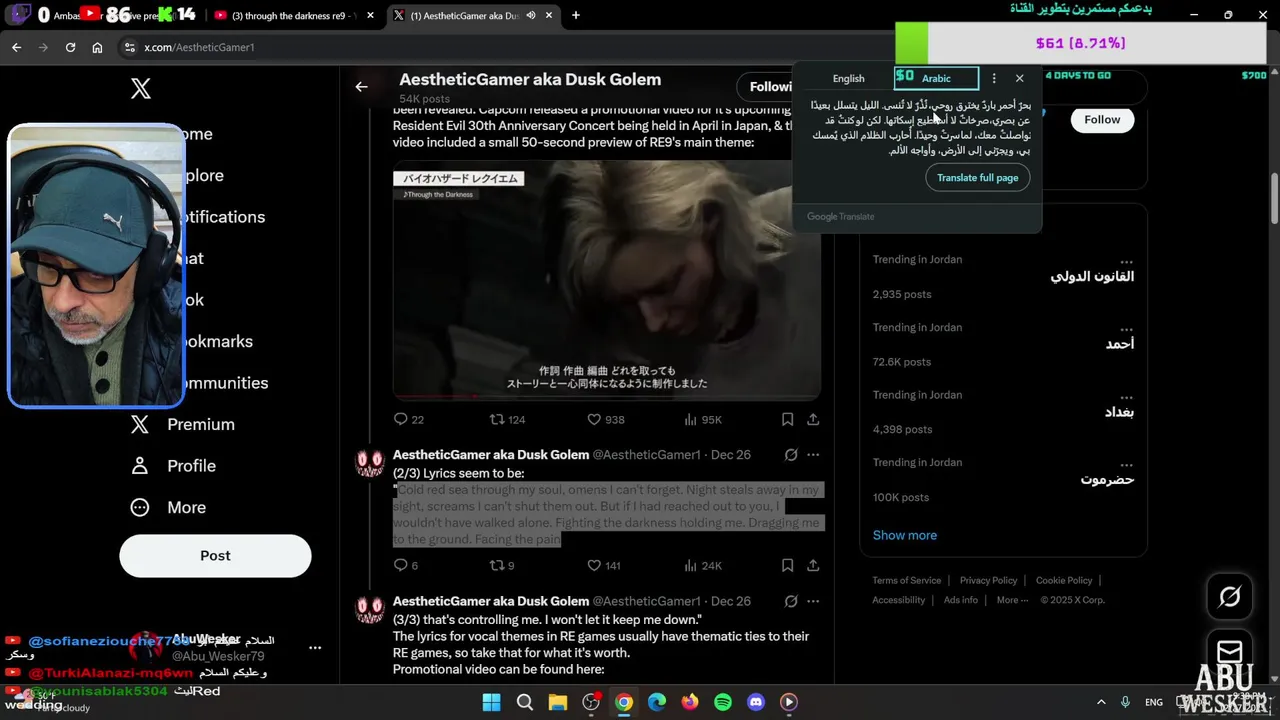Open more options for بغداد trend
This screenshot has width=1280, height=720.
click(1126, 396)
